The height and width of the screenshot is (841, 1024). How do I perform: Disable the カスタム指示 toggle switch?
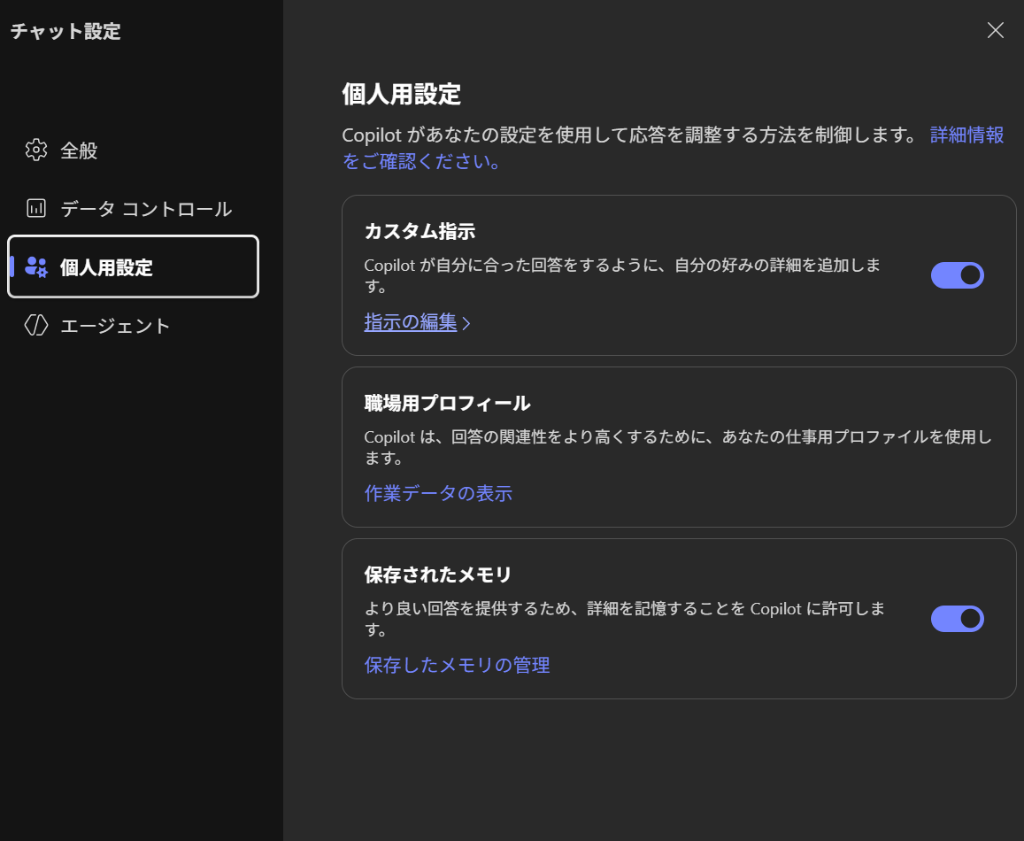point(957,275)
